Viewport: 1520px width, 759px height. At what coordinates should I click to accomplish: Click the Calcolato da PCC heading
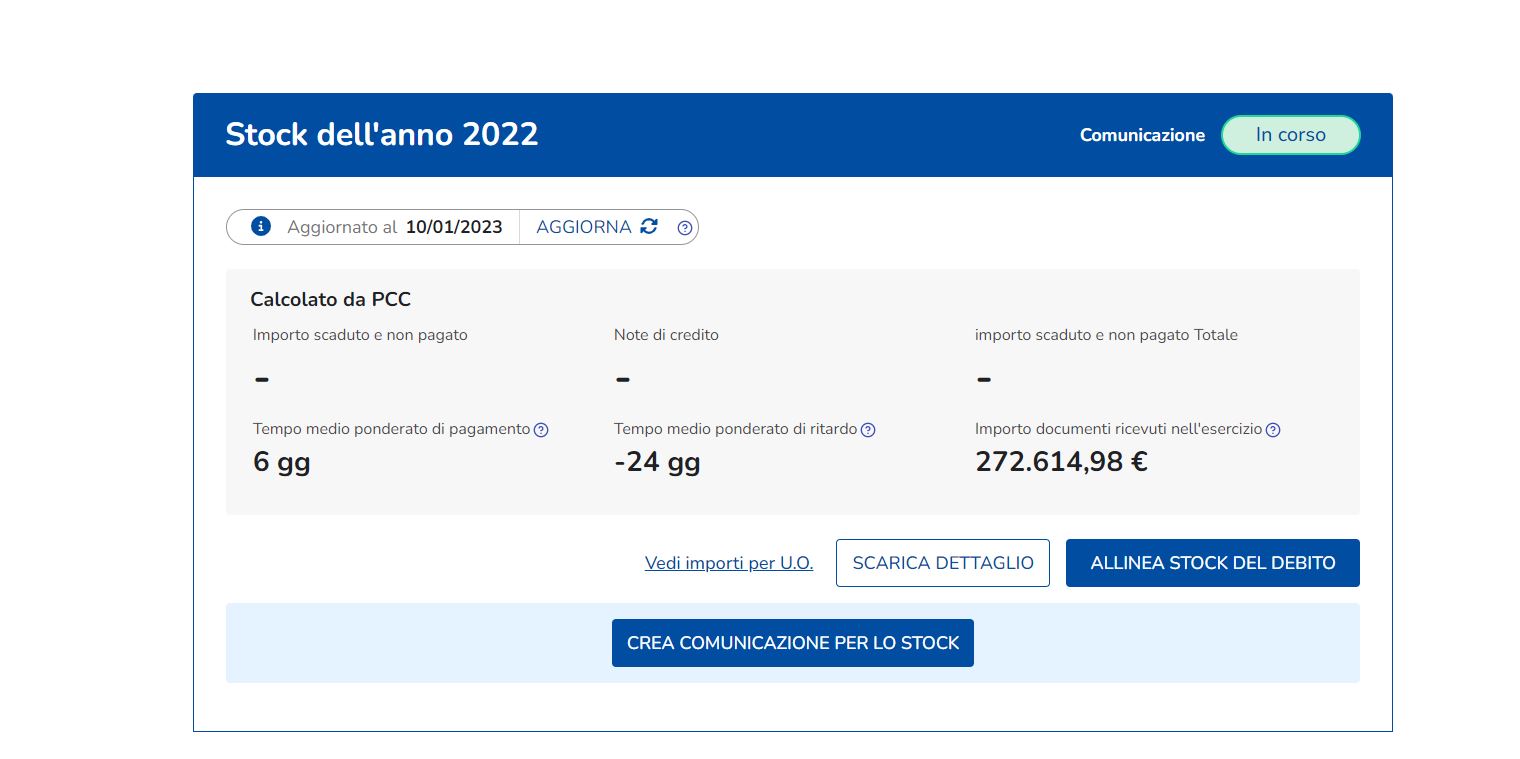(330, 299)
